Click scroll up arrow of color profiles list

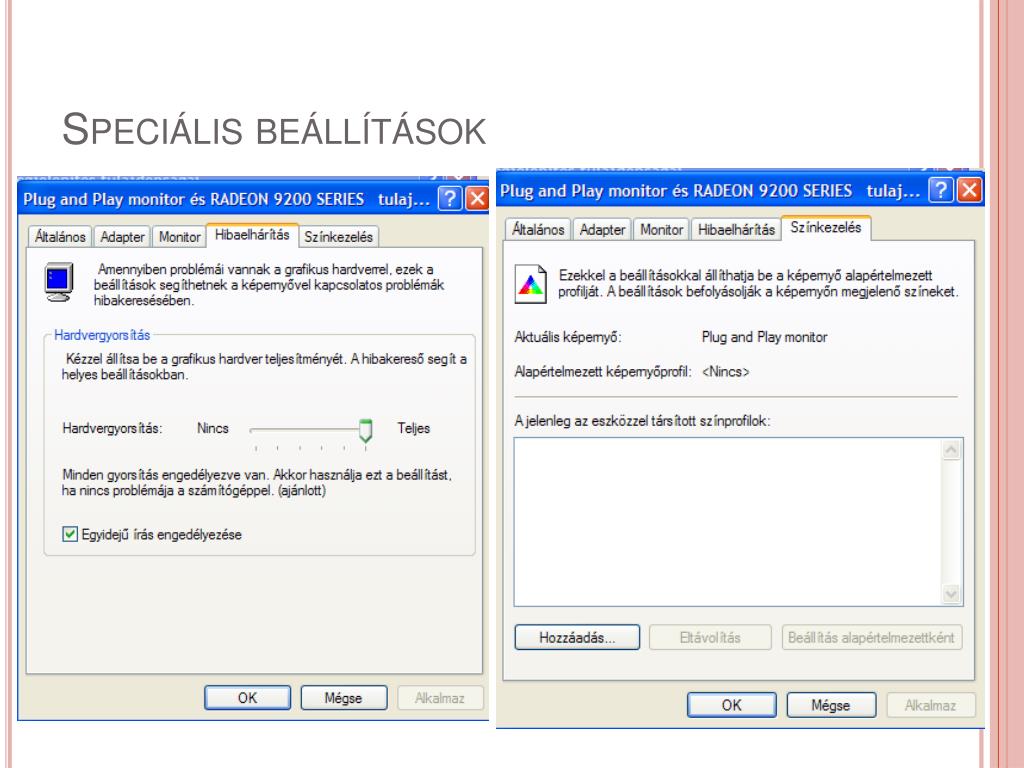coord(951,450)
